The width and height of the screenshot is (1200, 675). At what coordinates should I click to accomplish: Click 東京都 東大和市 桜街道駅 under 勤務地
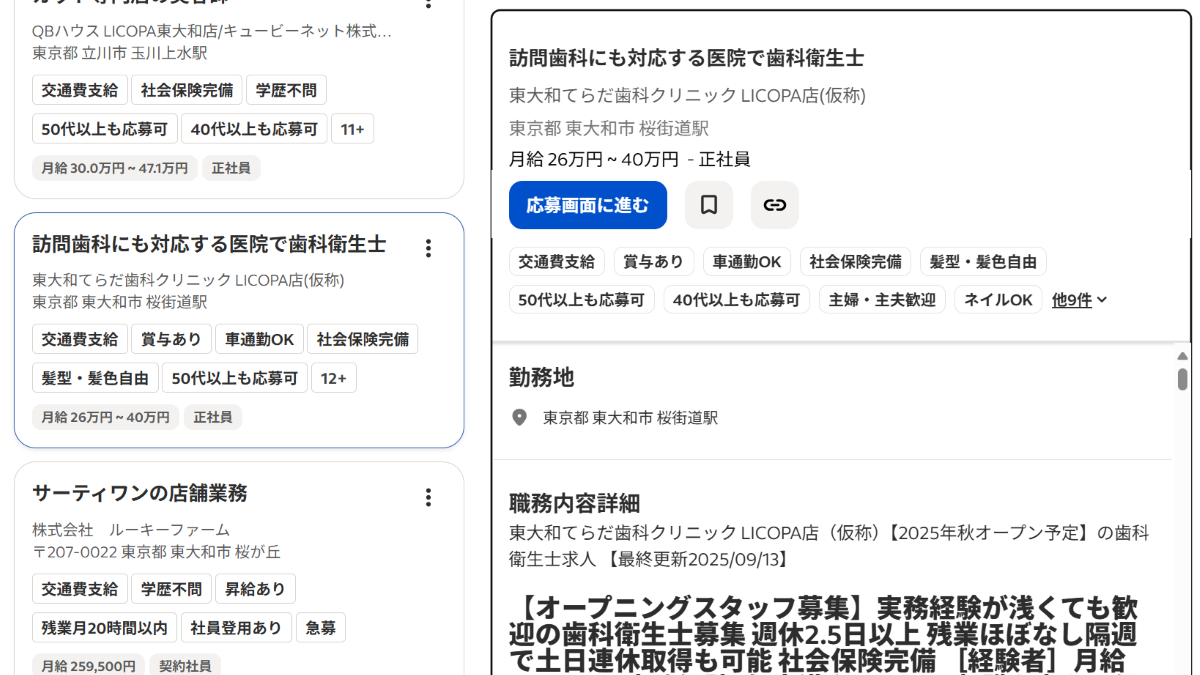630,417
